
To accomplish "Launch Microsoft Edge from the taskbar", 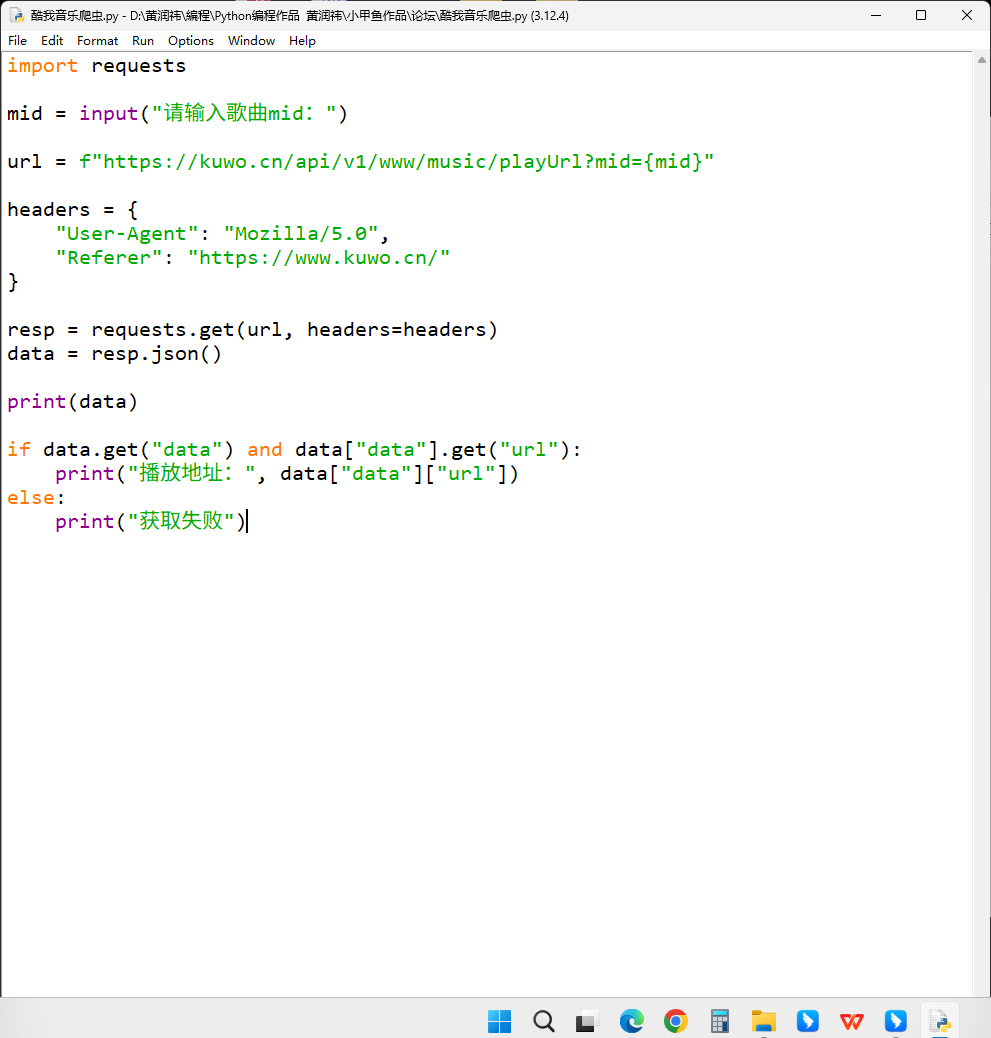I will pos(631,1021).
